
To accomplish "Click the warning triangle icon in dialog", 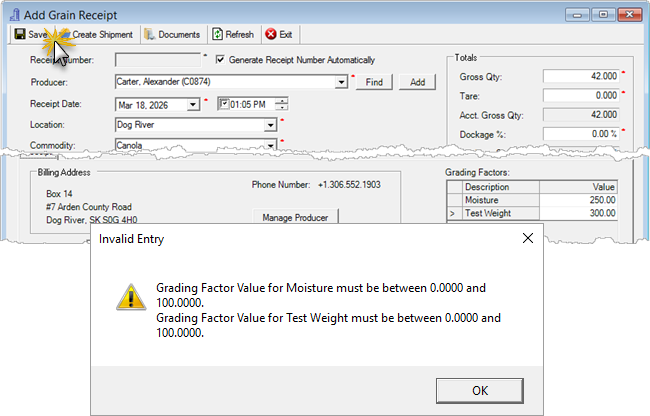I will click(131, 297).
